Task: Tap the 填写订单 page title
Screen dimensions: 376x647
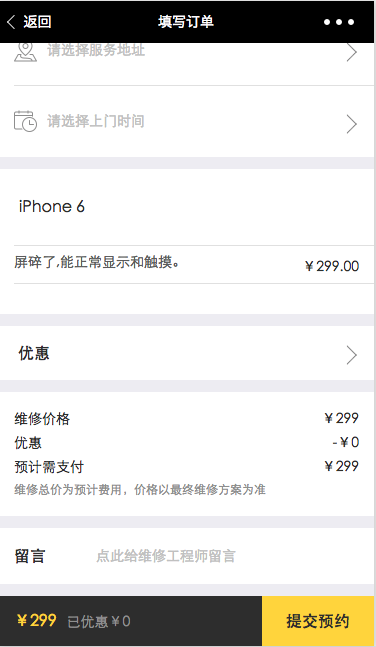Action: point(186,22)
